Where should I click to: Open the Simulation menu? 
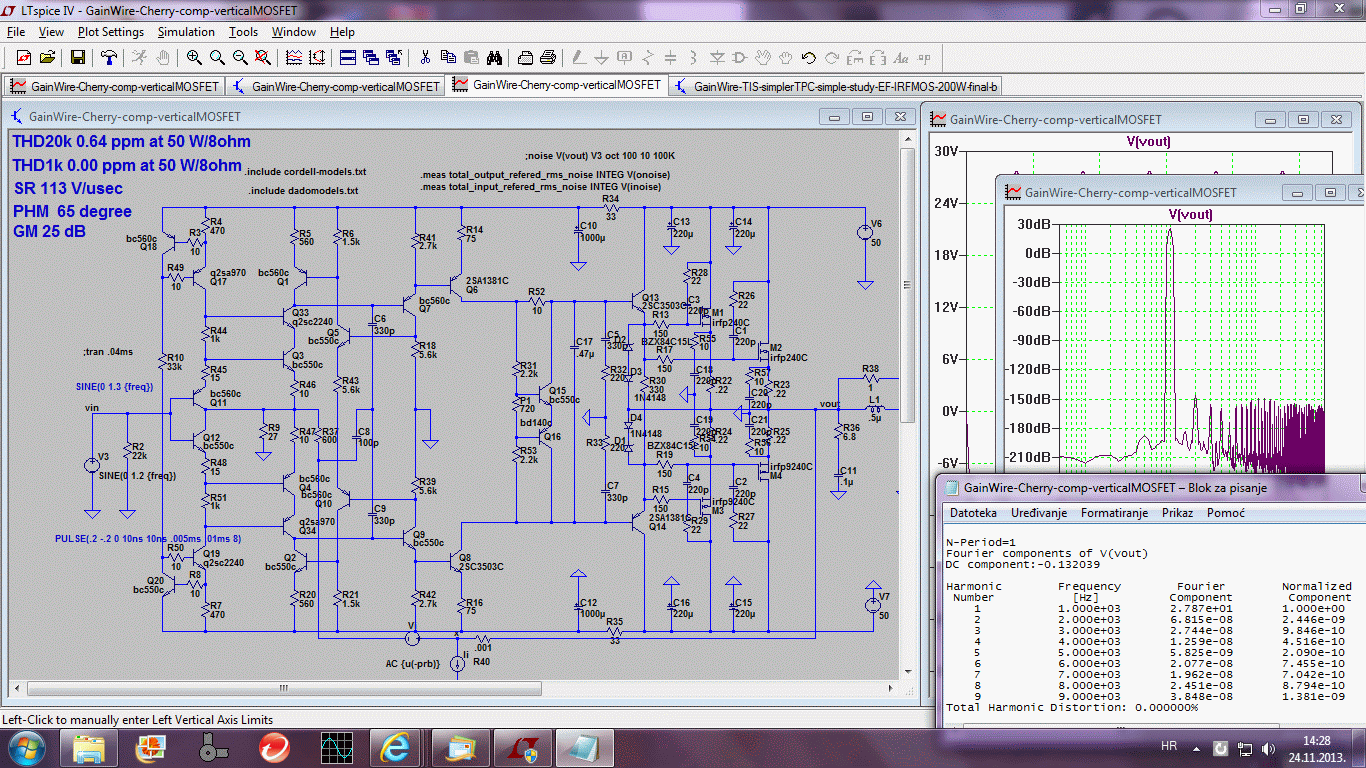186,32
